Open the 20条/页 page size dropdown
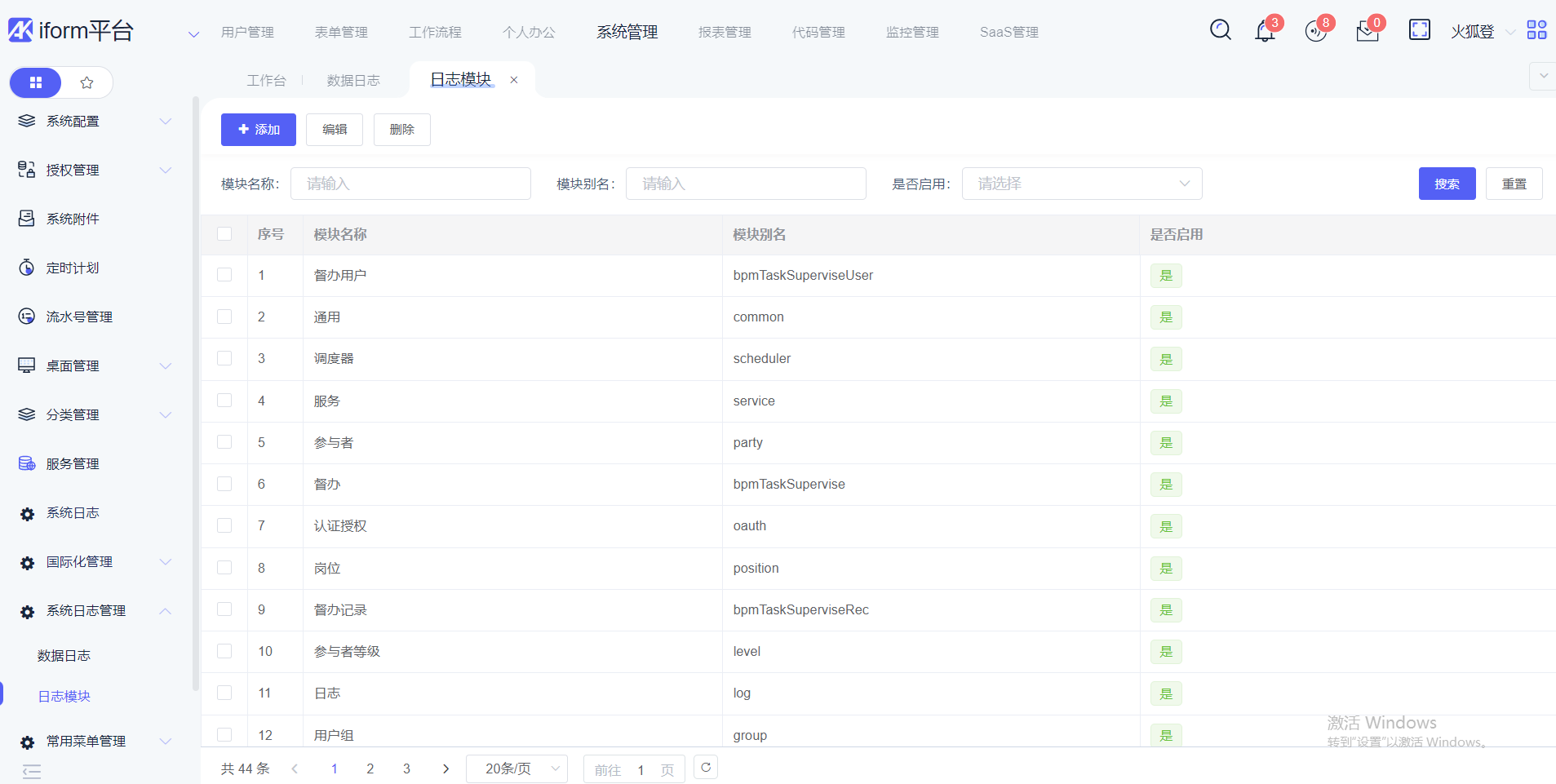 (x=516, y=768)
